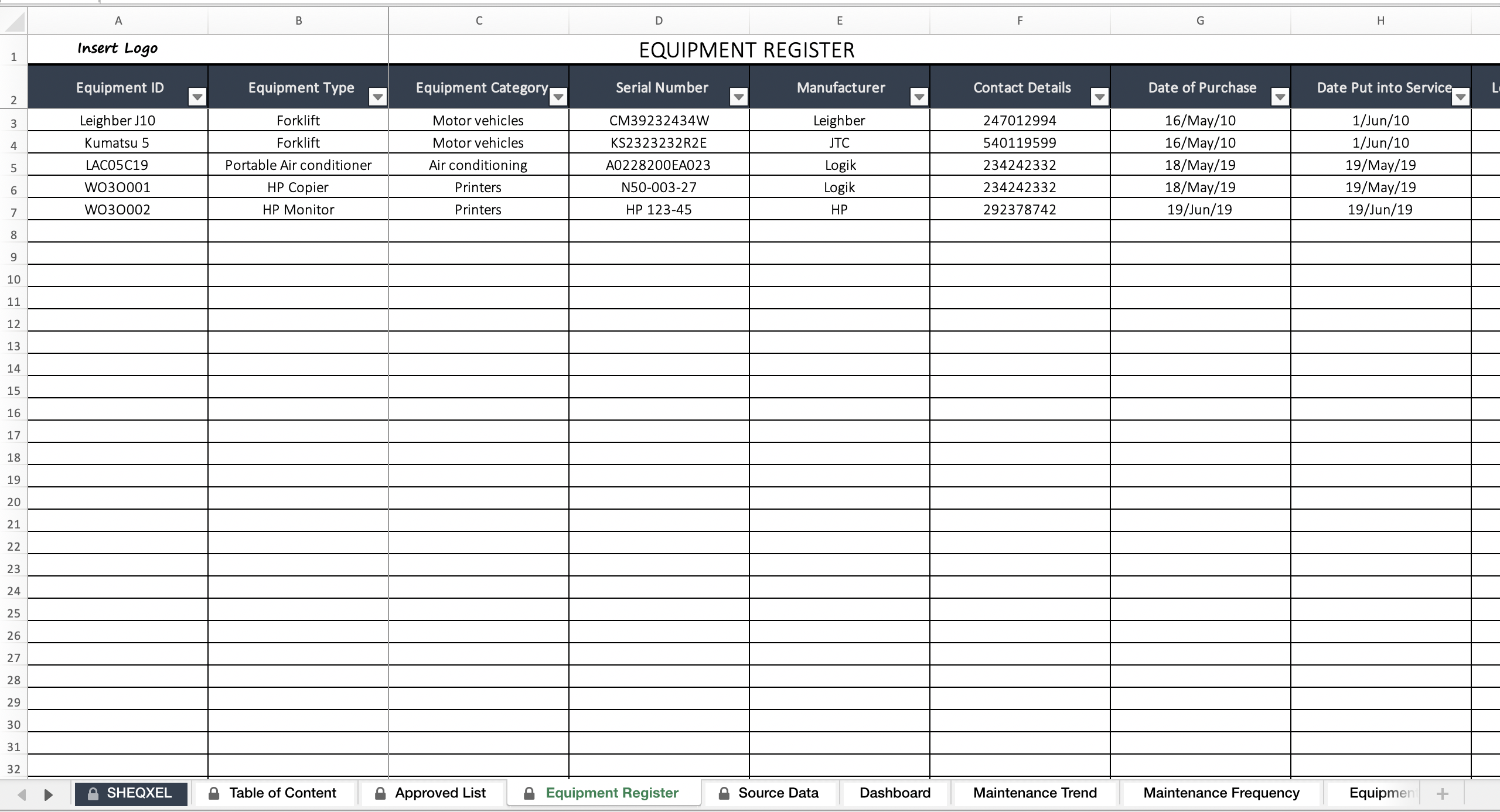This screenshot has width=1500, height=812.
Task: Select serial number A0228200EA023
Action: coord(659,165)
